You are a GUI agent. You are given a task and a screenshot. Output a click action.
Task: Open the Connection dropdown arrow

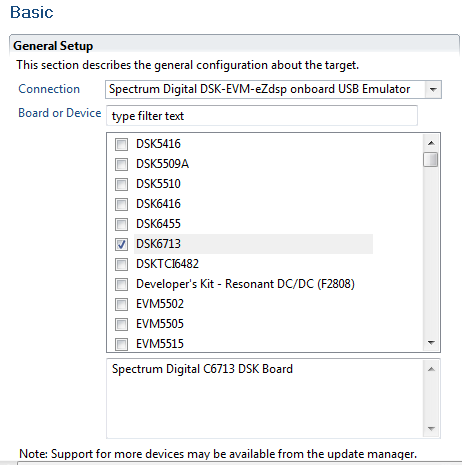click(433, 89)
